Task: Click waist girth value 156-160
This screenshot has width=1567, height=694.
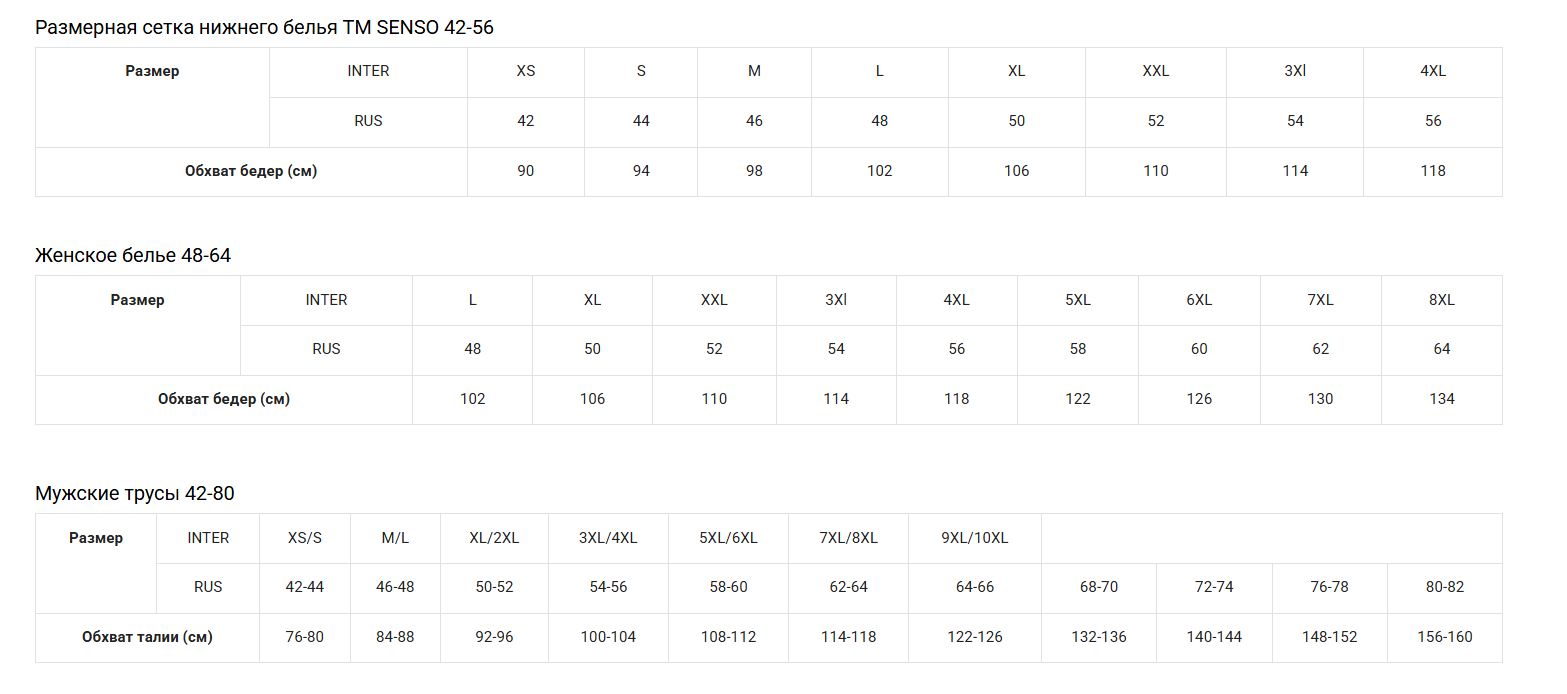Action: pyautogui.click(x=1445, y=637)
